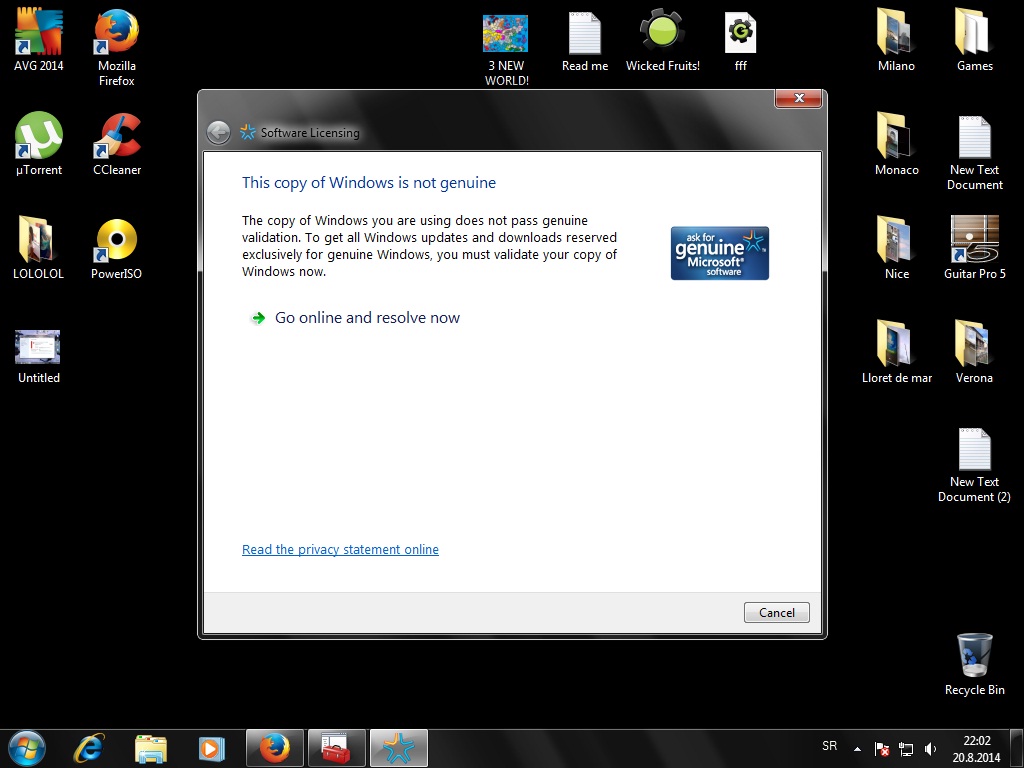Select the Recycle Bin

tap(974, 664)
